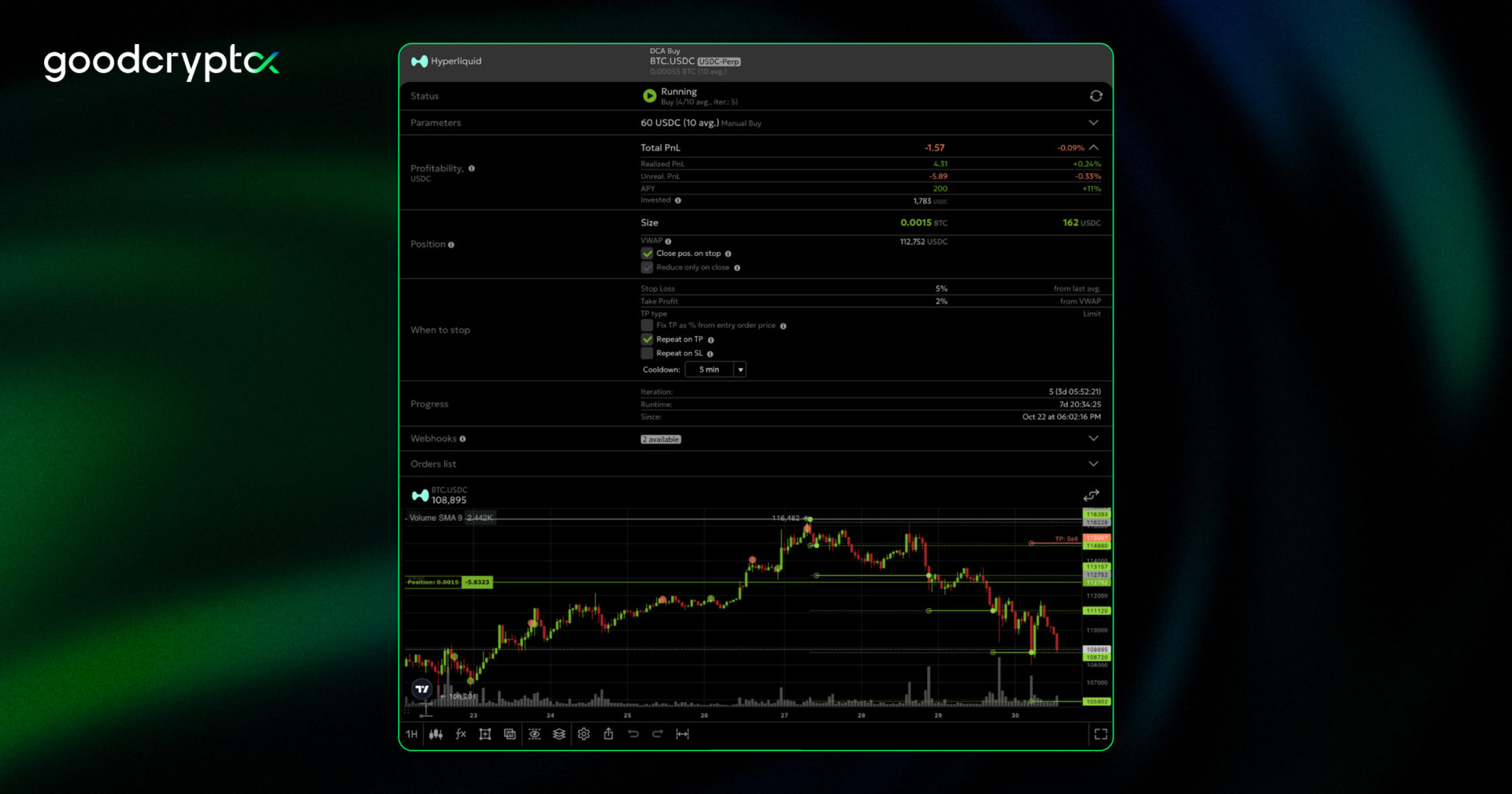Screen dimensions: 1512x794
Task: Open the fx indicators menu
Action: [461, 734]
